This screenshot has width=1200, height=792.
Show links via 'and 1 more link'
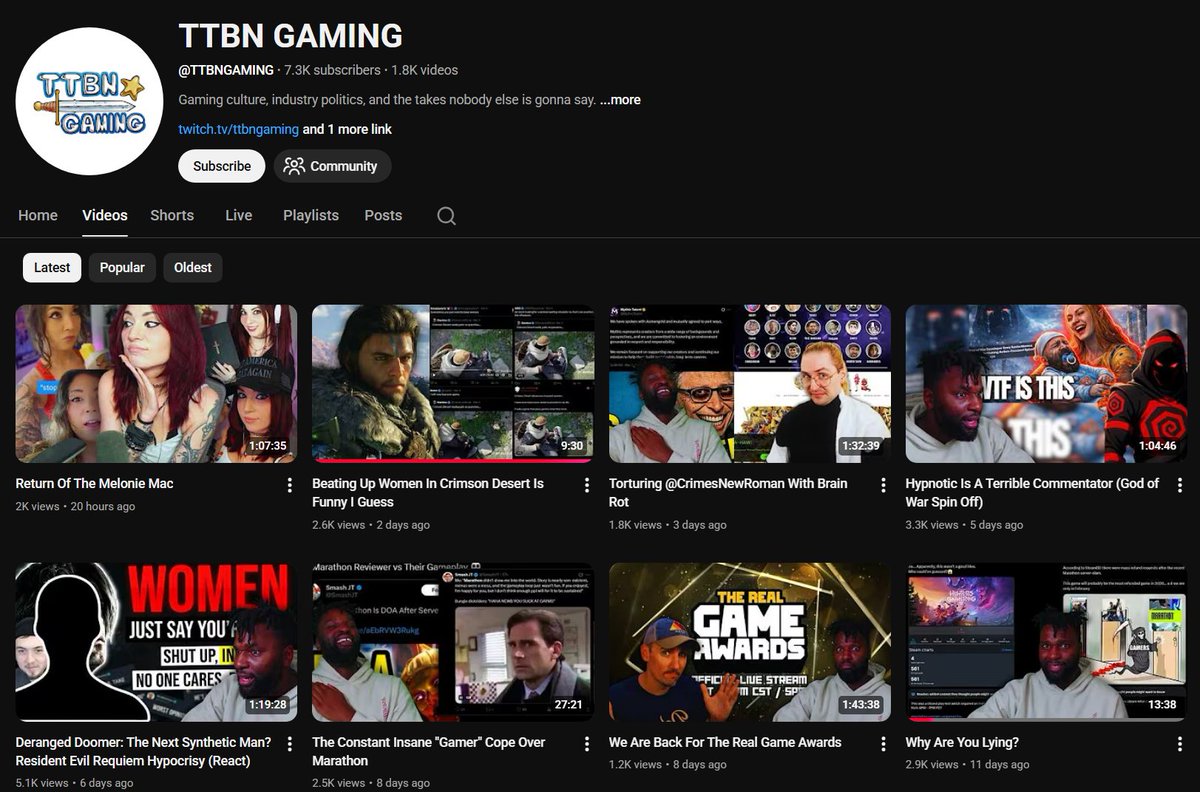(x=347, y=129)
